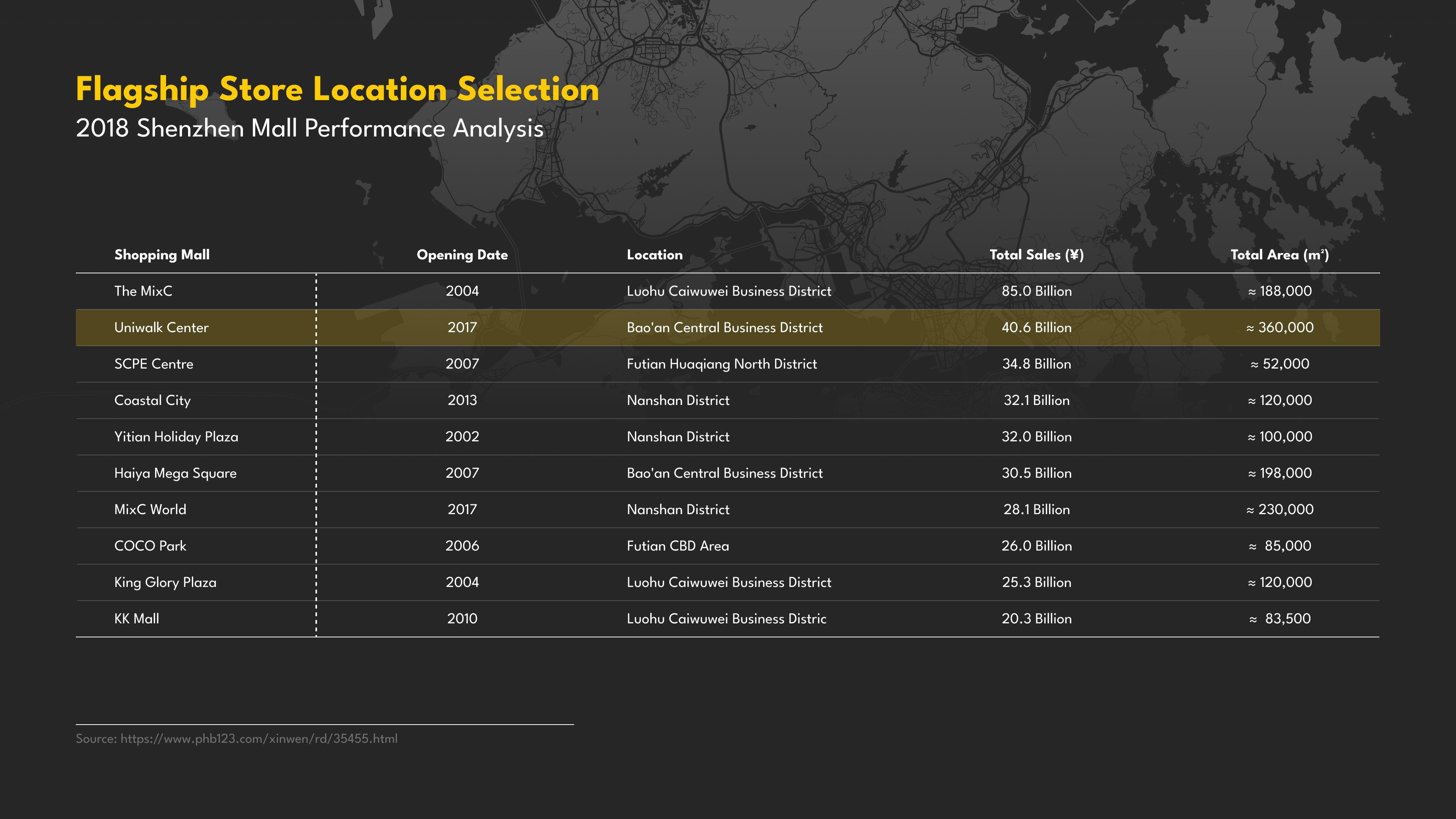Click the '≈ 85,000' area value
This screenshot has width=1456, height=819.
1280,546
